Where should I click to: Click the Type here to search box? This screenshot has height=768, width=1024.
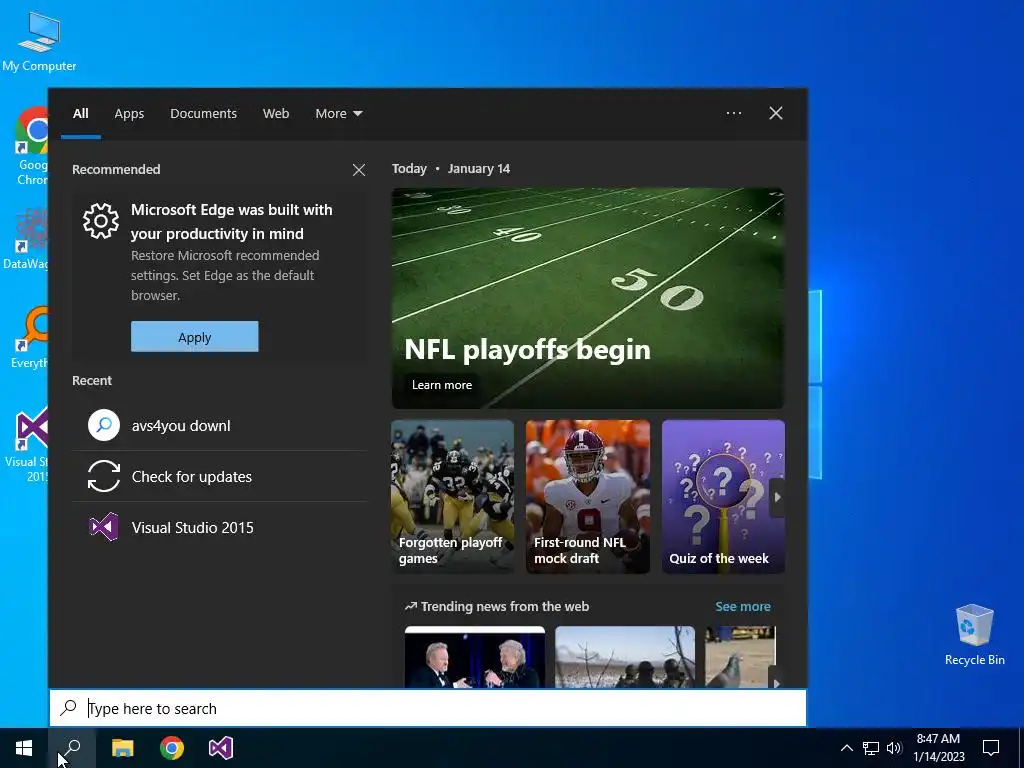tap(428, 708)
